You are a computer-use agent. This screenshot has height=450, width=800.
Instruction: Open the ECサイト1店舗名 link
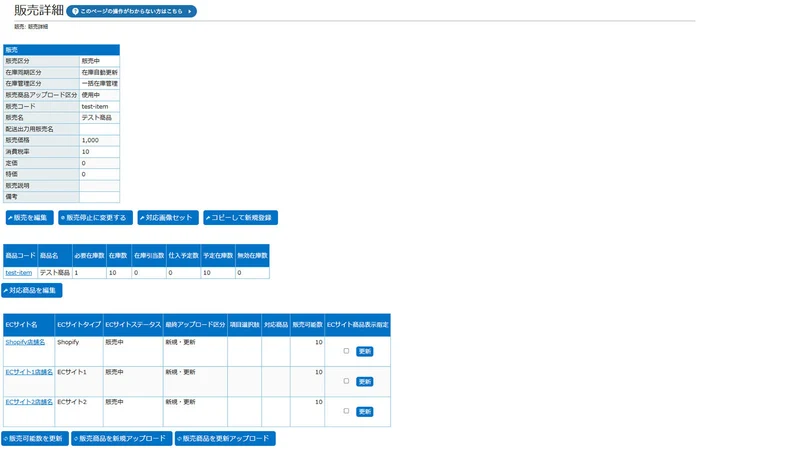coord(29,372)
